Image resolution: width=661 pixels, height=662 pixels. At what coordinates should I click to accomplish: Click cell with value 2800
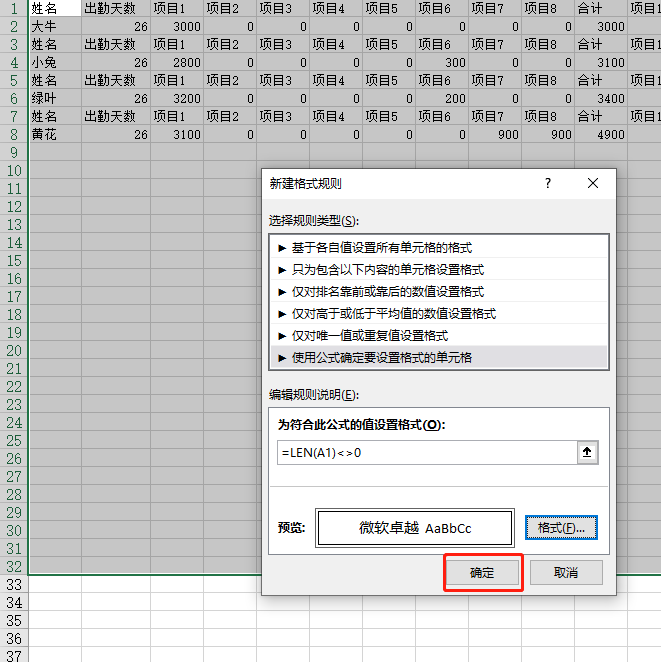(177, 62)
